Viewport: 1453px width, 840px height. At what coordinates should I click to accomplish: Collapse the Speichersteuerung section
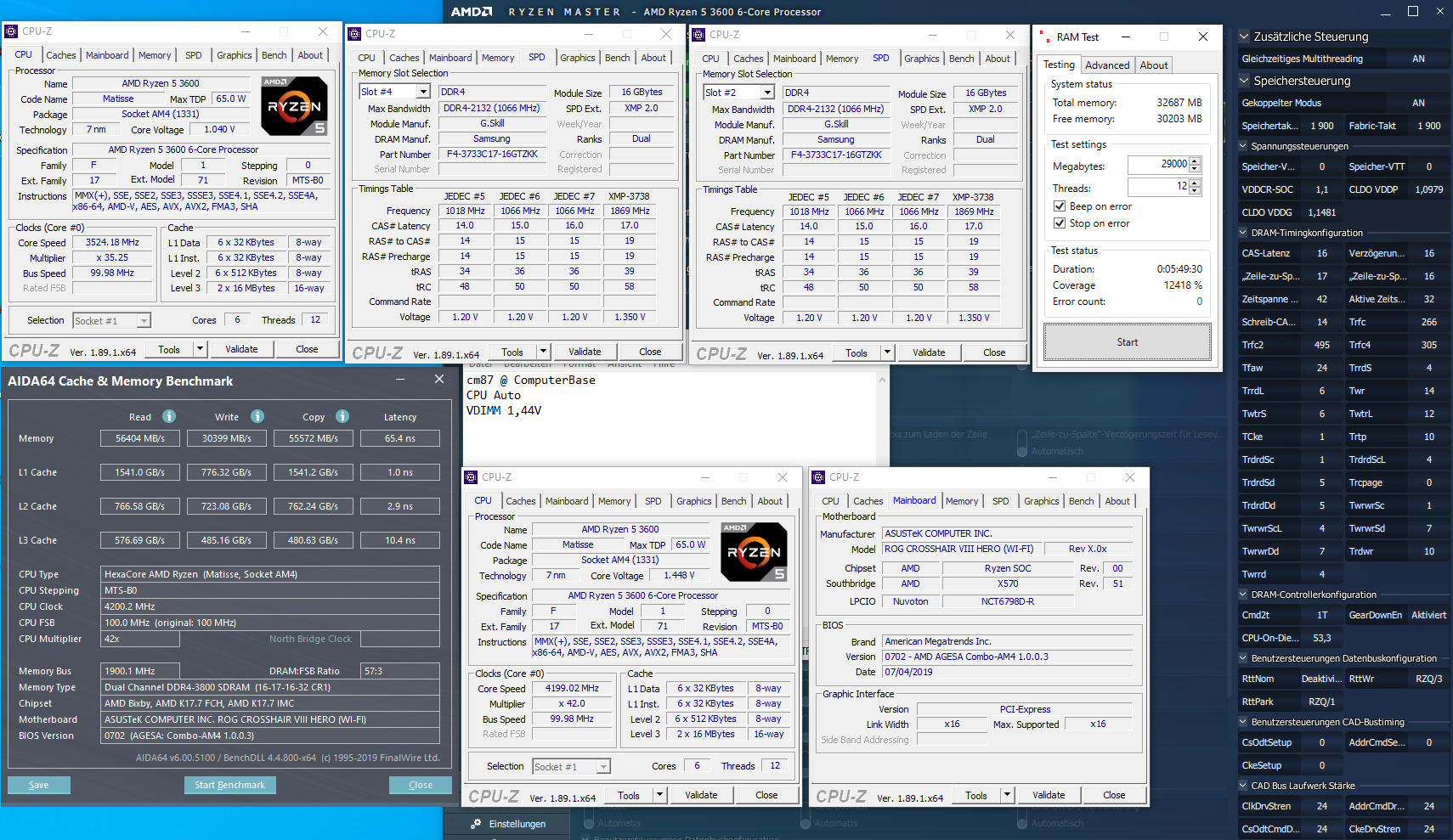pyautogui.click(x=1244, y=81)
